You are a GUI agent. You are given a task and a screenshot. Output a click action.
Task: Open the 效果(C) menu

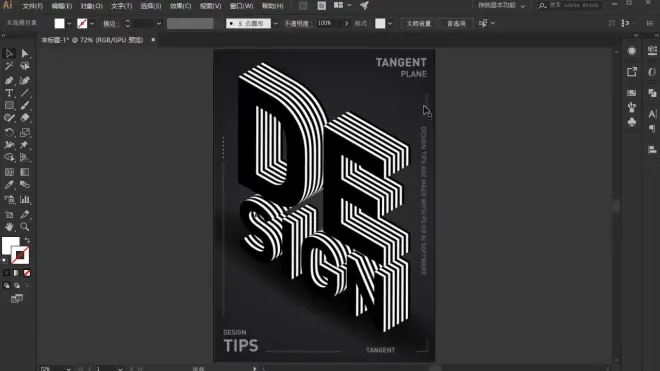tap(181, 6)
